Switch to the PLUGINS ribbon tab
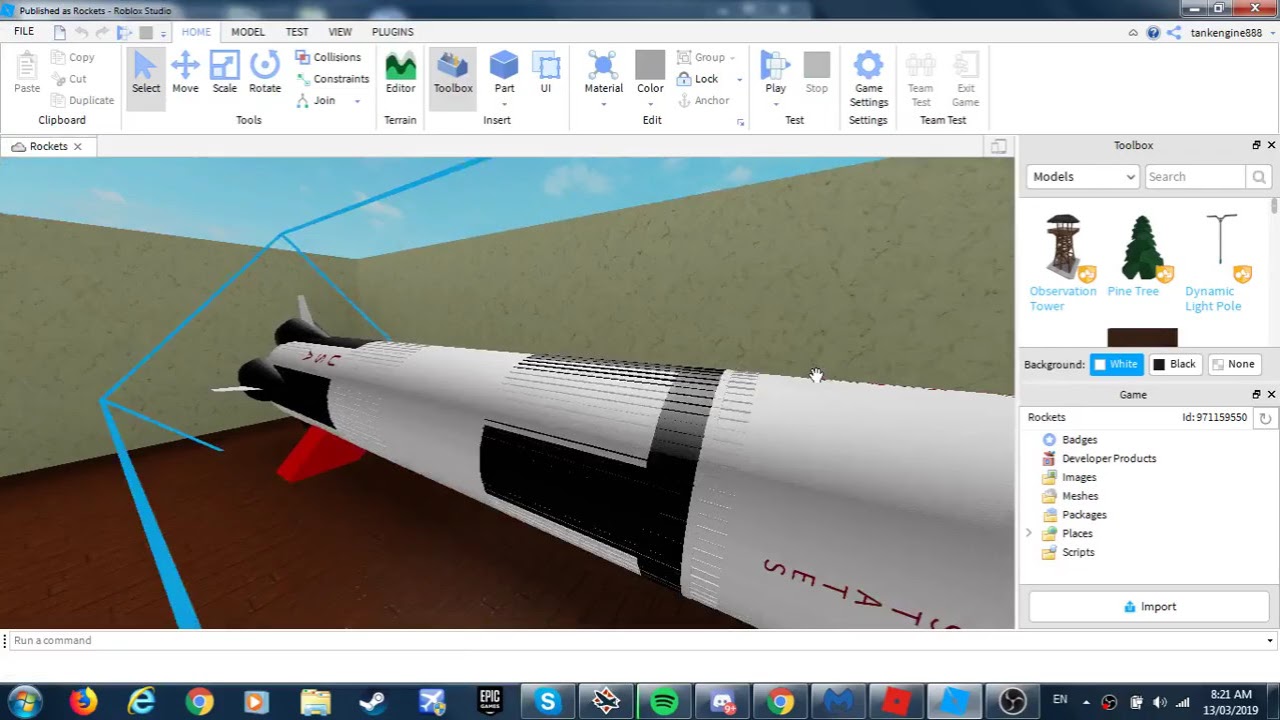This screenshot has width=1280, height=720. click(393, 32)
